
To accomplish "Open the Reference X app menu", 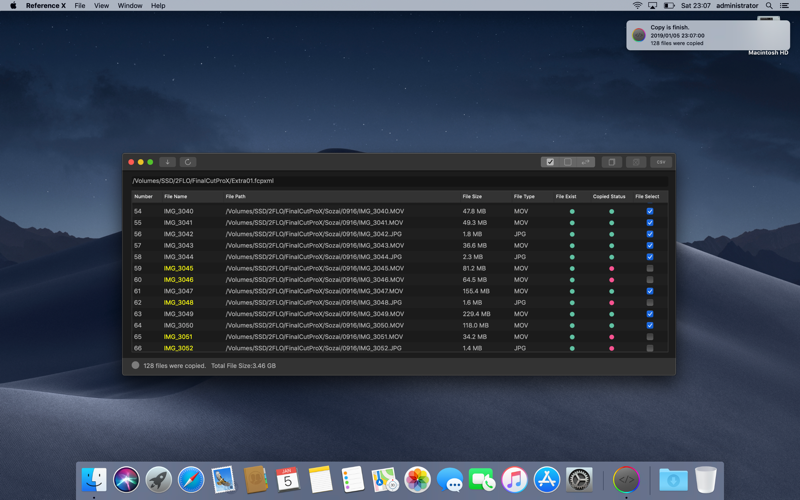I will 46,6.
